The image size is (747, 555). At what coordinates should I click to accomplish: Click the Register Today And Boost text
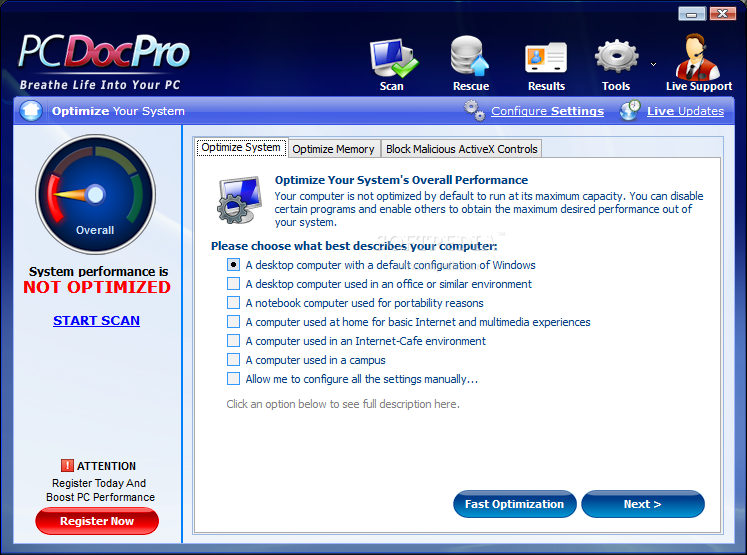(100, 490)
